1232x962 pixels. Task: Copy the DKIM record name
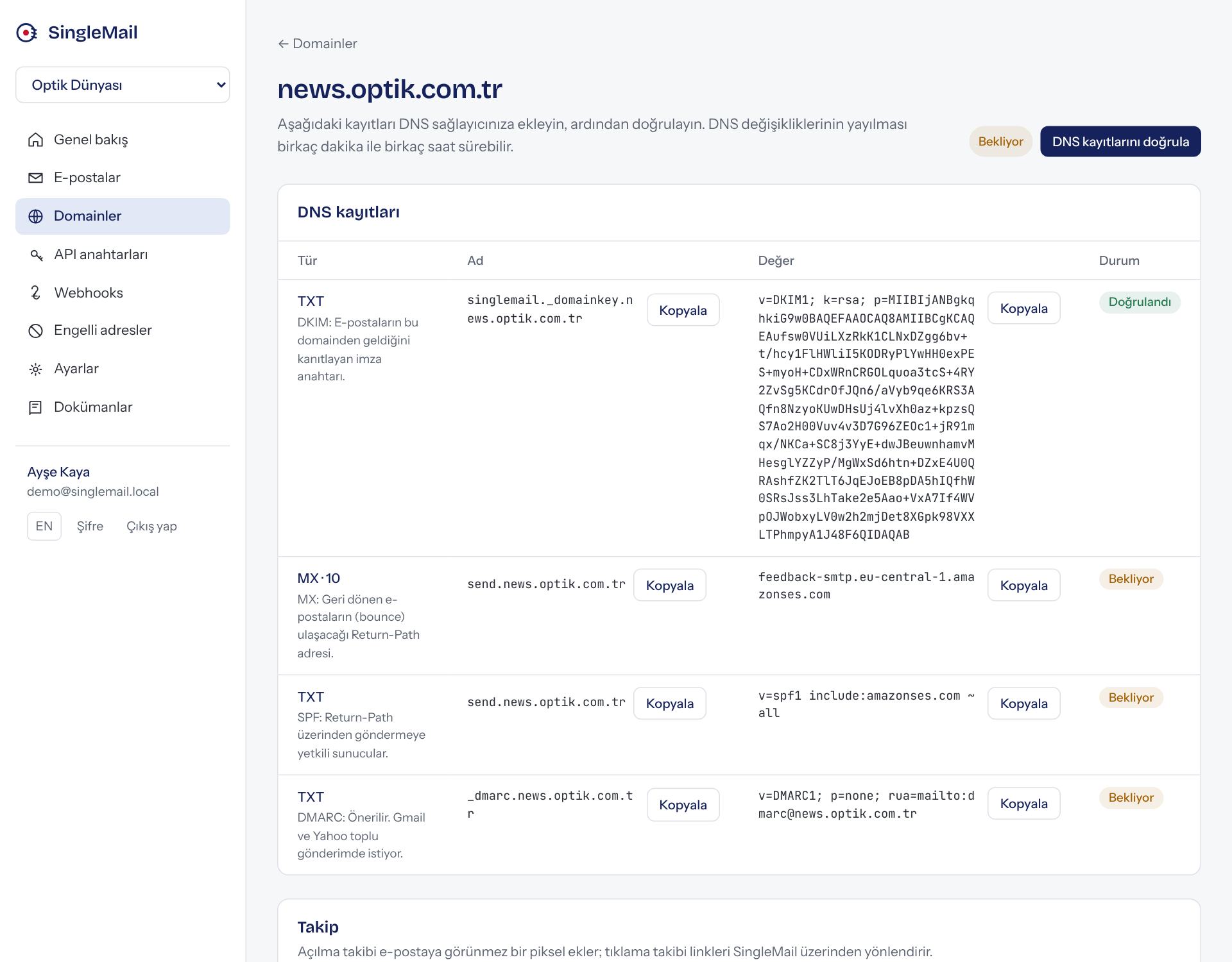tap(683, 310)
